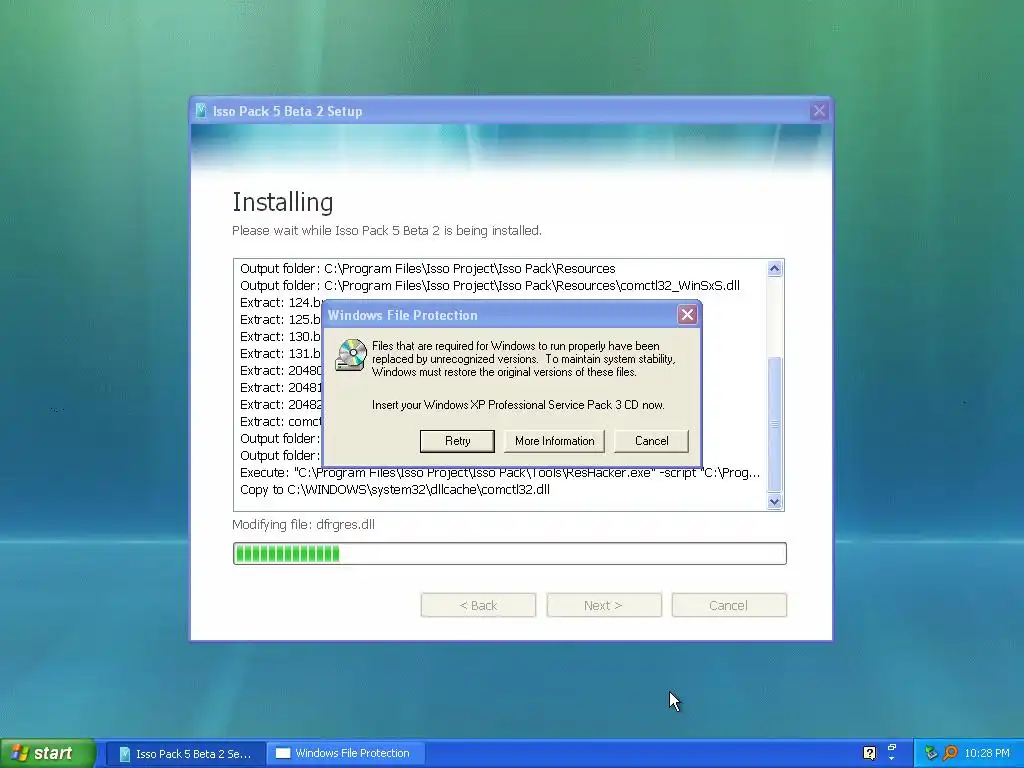Viewport: 1024px width, 768px height.
Task: Open the language bar options down arrow
Action: pos(892,759)
